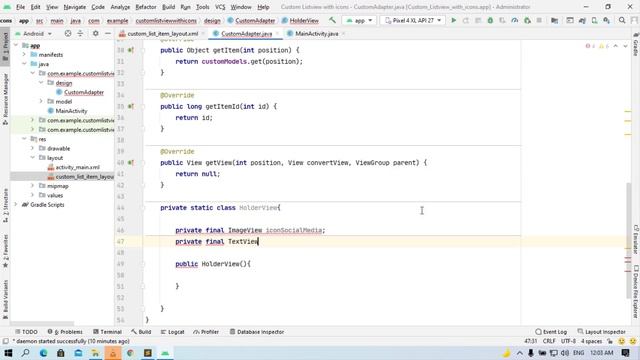Start debugging with the green bug icon
640x360 pixels.
[x=490, y=20]
